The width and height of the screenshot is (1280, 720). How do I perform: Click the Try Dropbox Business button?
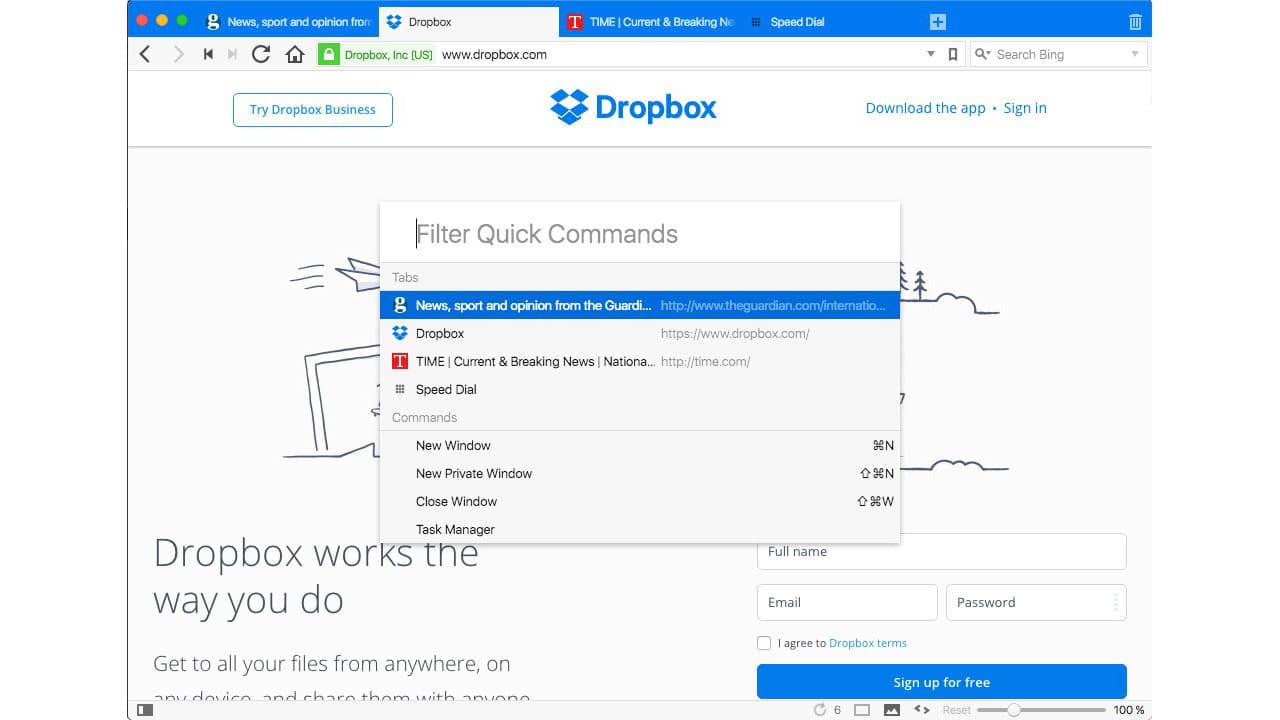tap(313, 110)
